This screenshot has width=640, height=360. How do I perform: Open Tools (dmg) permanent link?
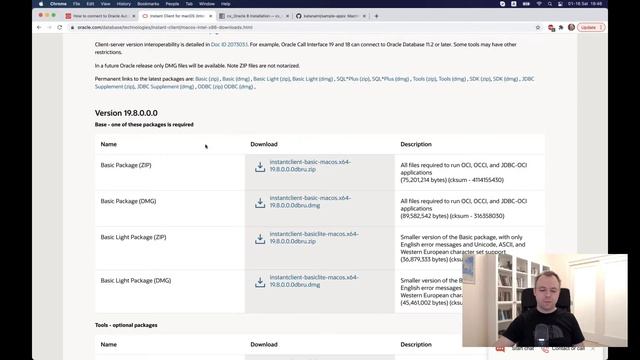pyautogui.click(x=452, y=79)
